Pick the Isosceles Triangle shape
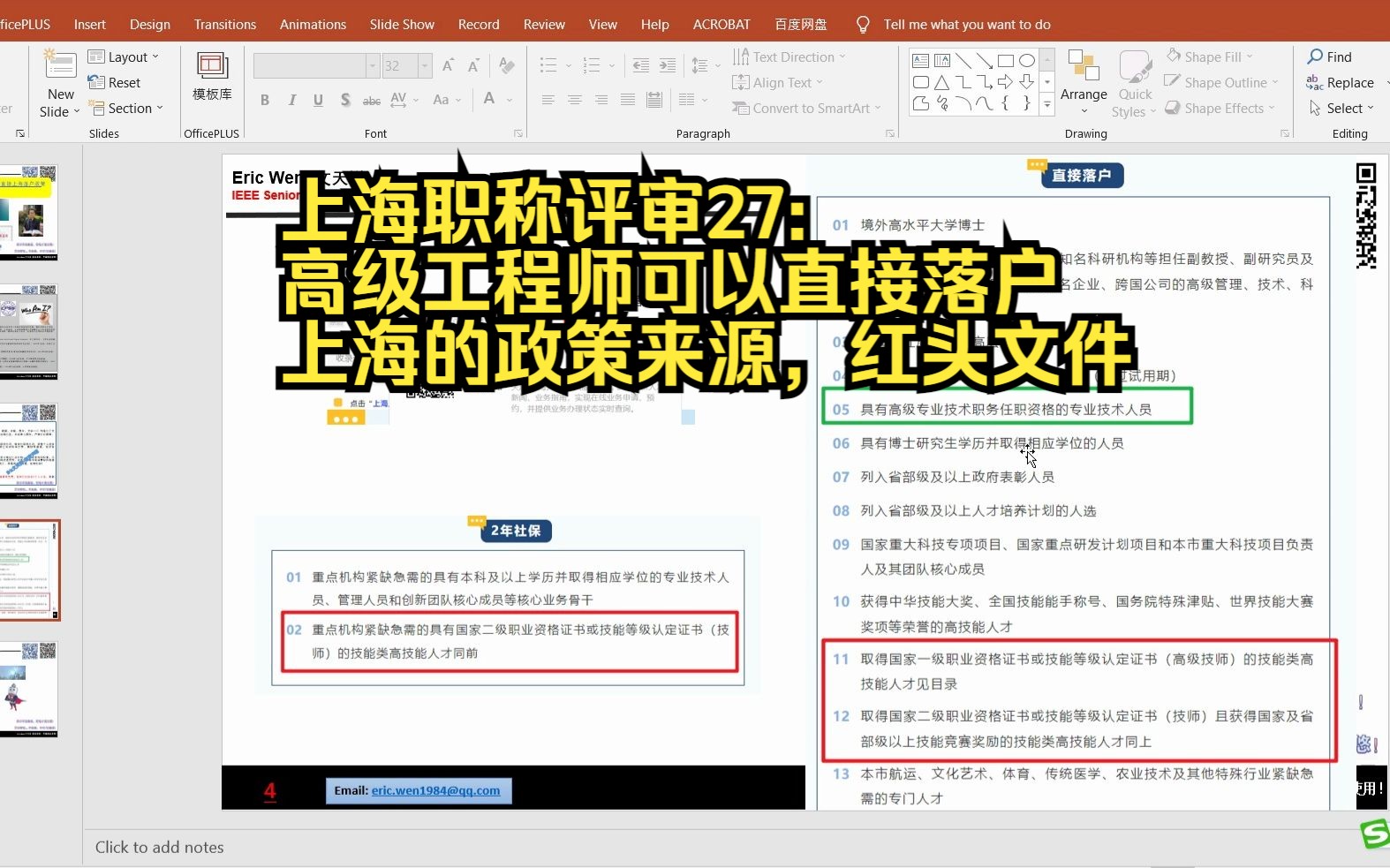This screenshot has height=868, width=1390. click(942, 82)
